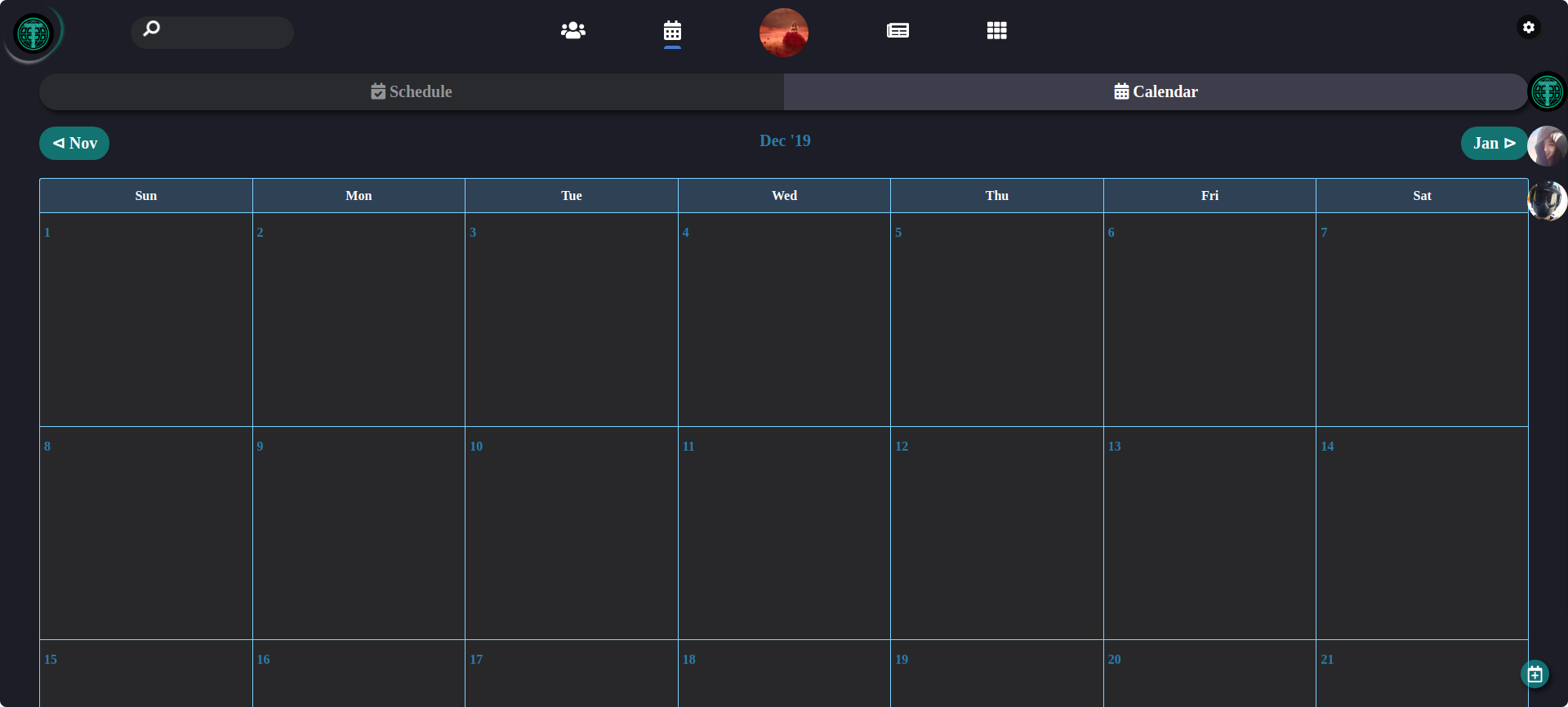Viewport: 1568px width, 707px height.
Task: Select day 14 in the calendar
Action: (x=1422, y=533)
